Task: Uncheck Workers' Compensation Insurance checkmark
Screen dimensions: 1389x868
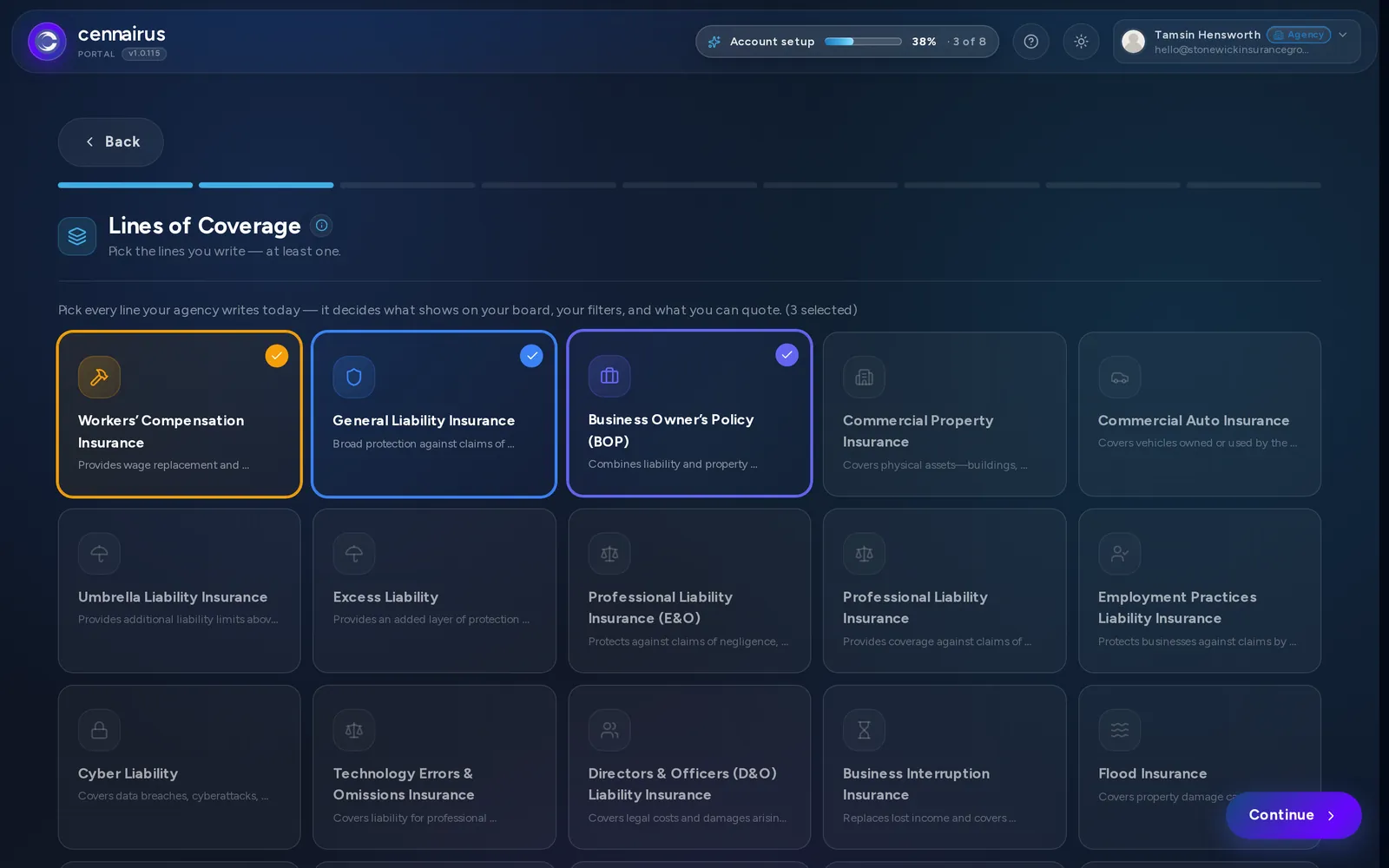Action: [x=276, y=356]
